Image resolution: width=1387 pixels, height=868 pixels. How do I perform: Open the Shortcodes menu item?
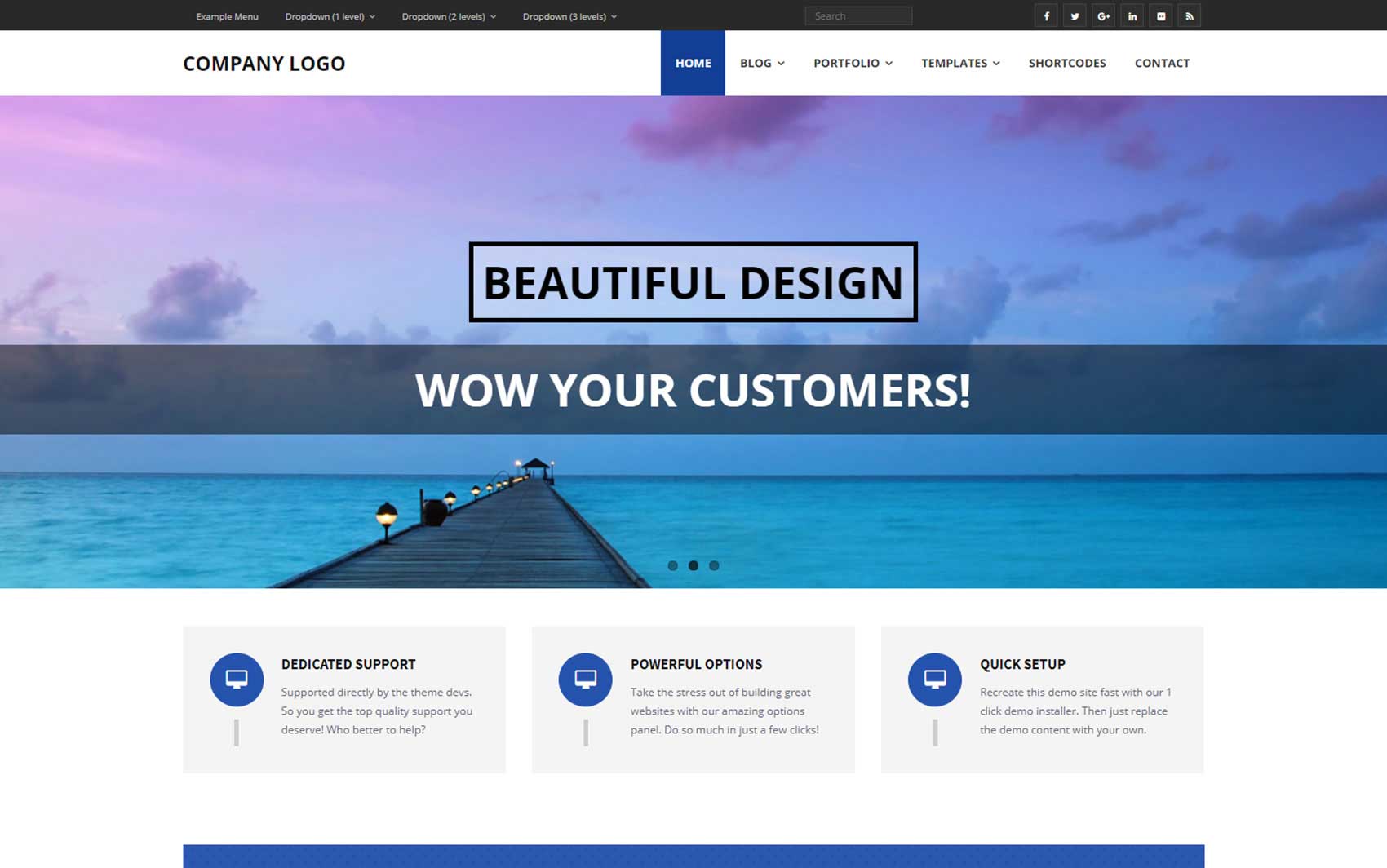click(x=1067, y=63)
